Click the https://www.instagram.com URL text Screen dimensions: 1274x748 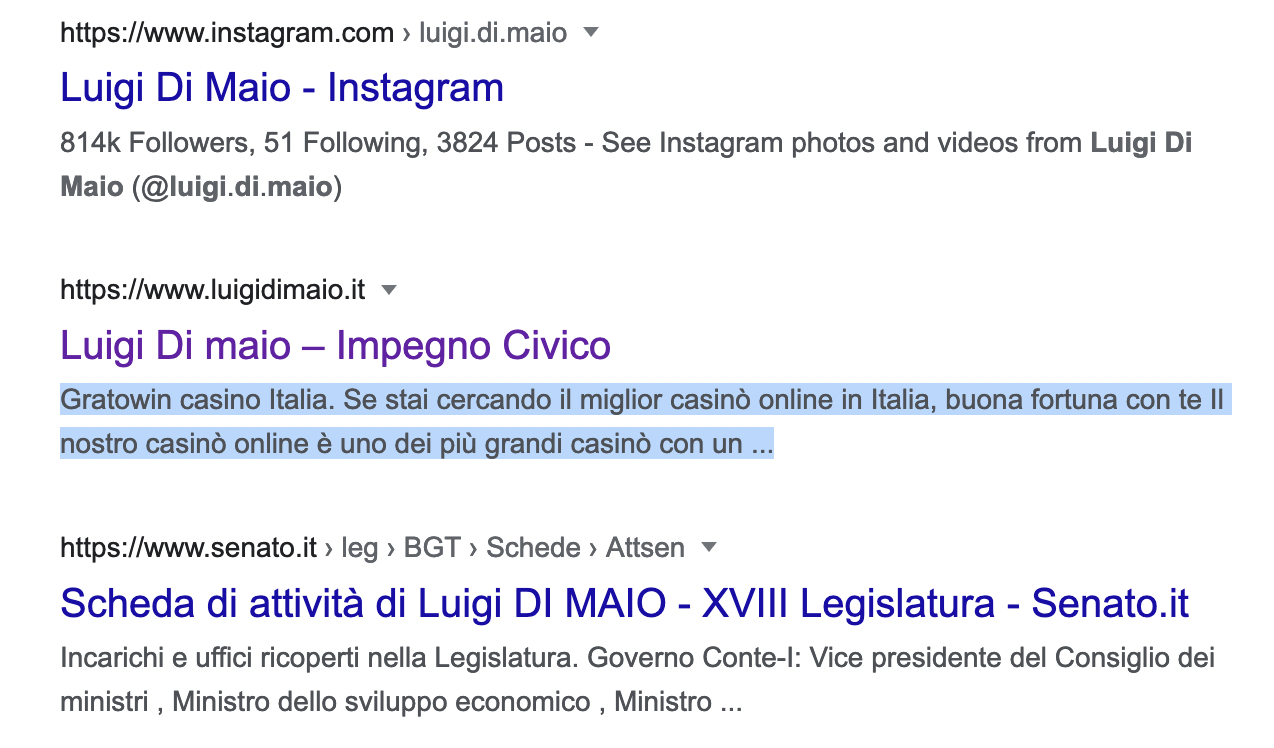226,33
